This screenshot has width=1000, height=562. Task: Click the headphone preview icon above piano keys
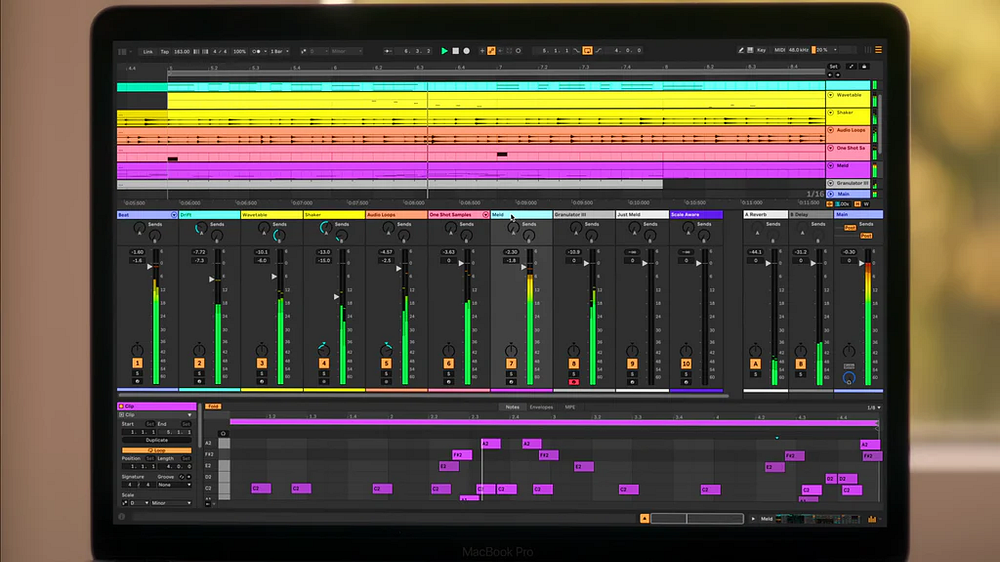223,433
